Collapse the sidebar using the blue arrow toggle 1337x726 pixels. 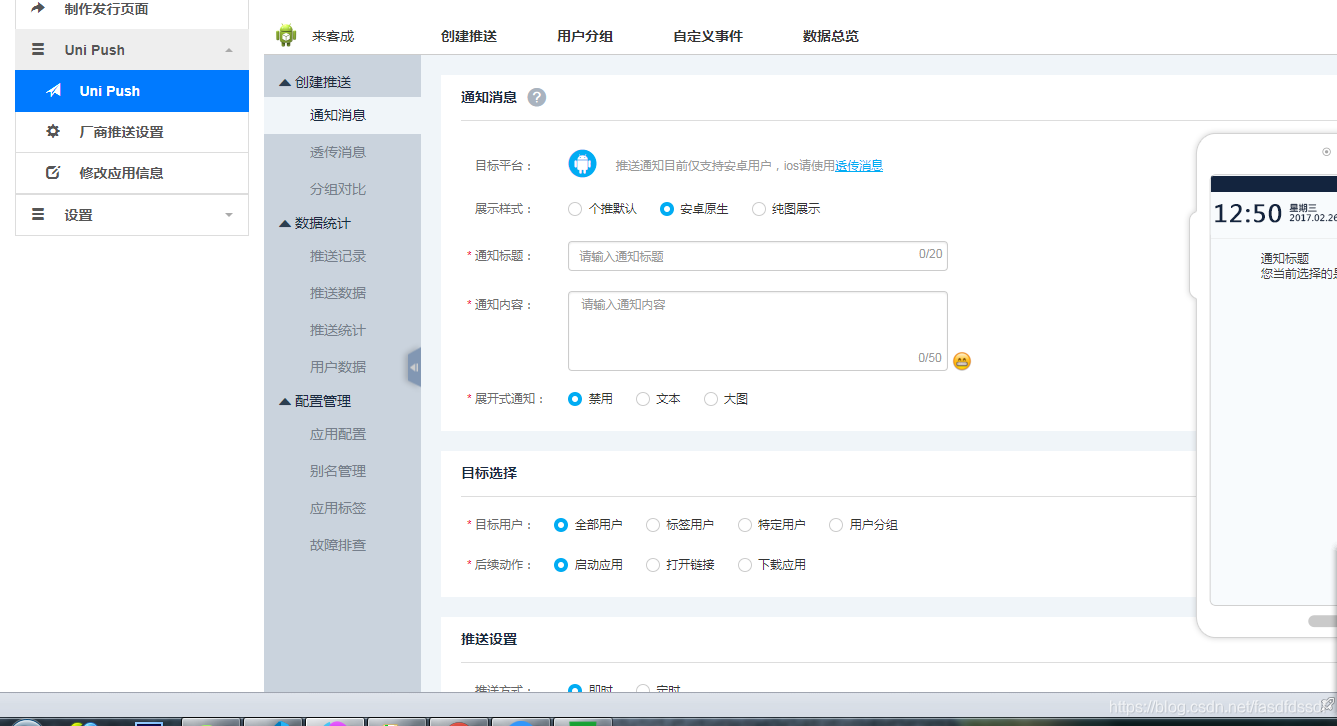(412, 366)
